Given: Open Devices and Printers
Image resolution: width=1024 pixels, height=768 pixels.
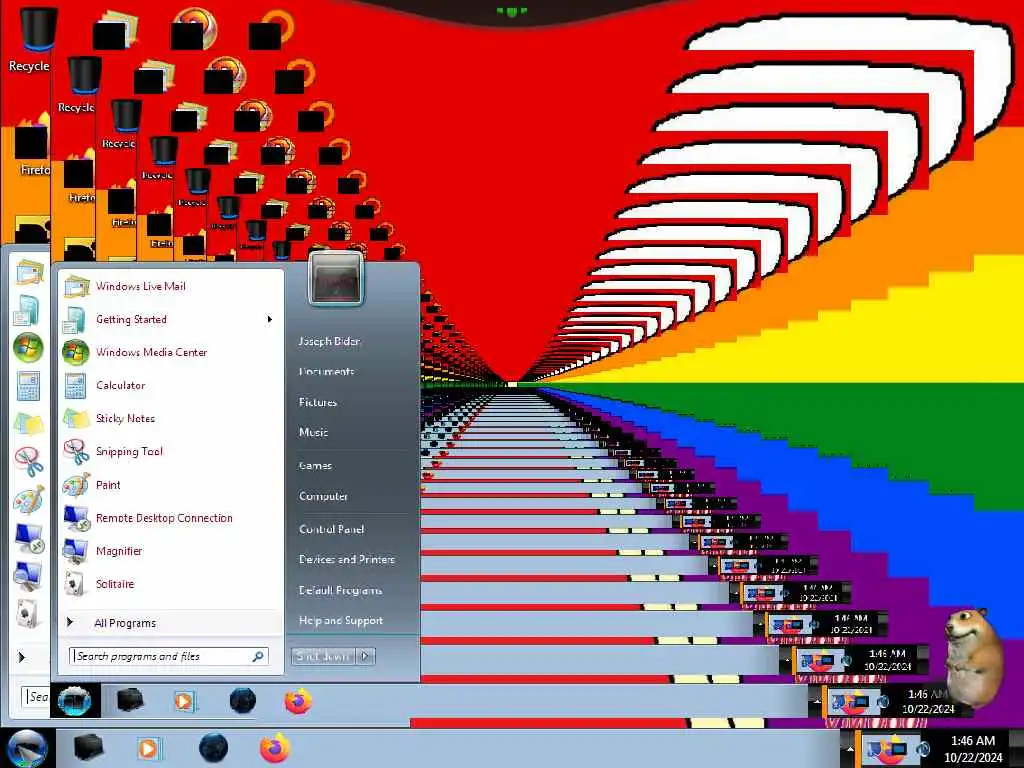Looking at the screenshot, I should 347,560.
